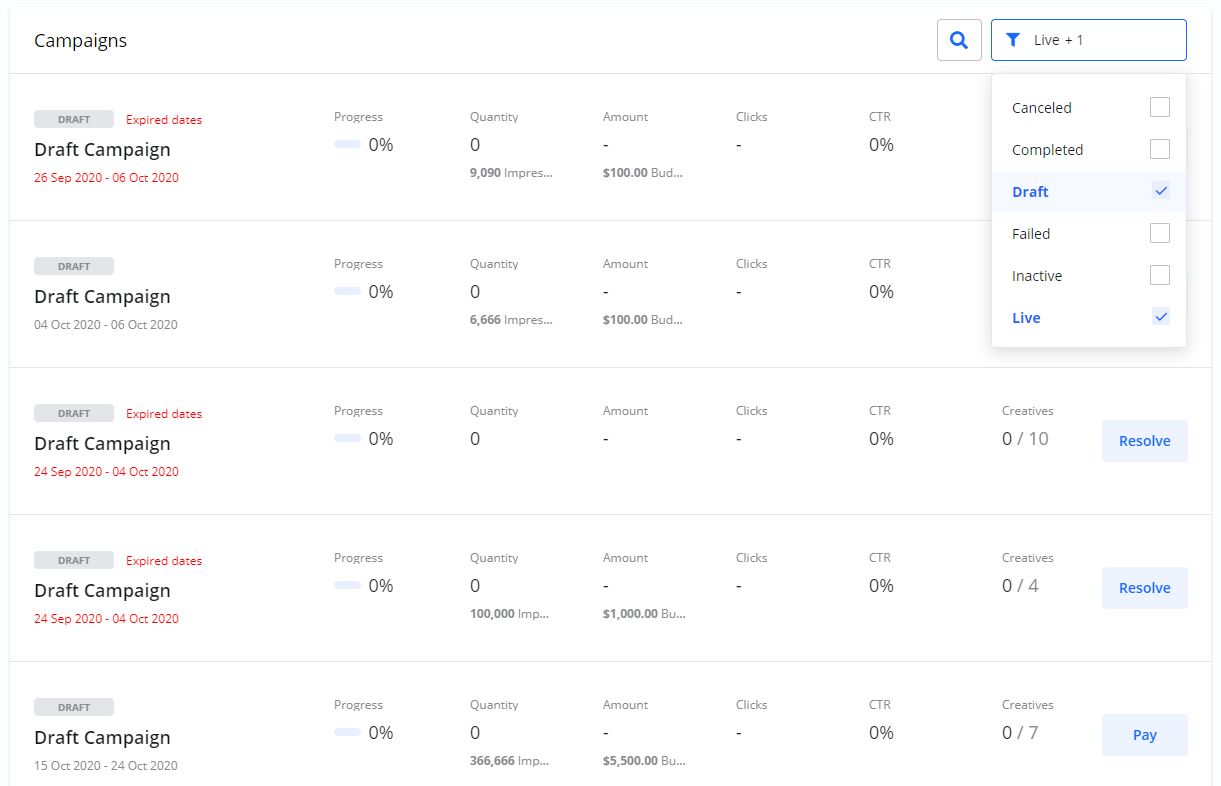
Task: Click the funnel filter icon
Action: (x=1013, y=40)
